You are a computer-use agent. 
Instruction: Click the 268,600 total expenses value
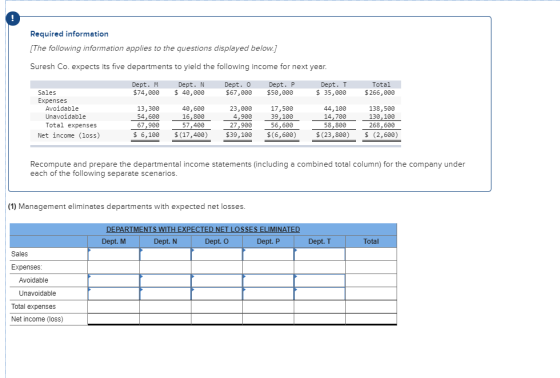click(x=382, y=125)
